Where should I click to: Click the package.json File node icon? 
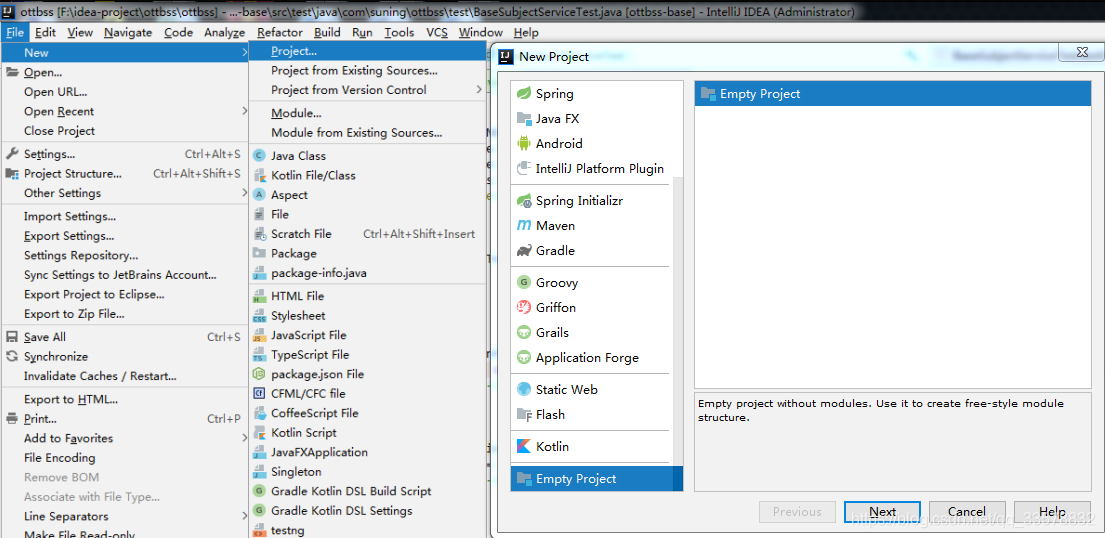[x=259, y=374]
